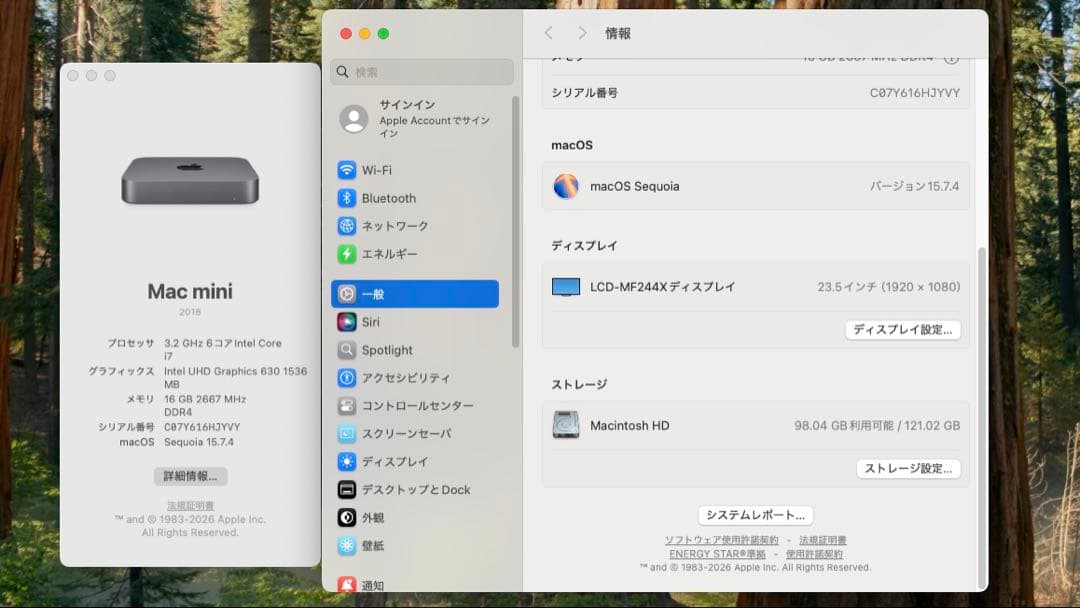1080x608 pixels.
Task: Click the LCD-MF244X monitor icon
Action: pos(566,286)
